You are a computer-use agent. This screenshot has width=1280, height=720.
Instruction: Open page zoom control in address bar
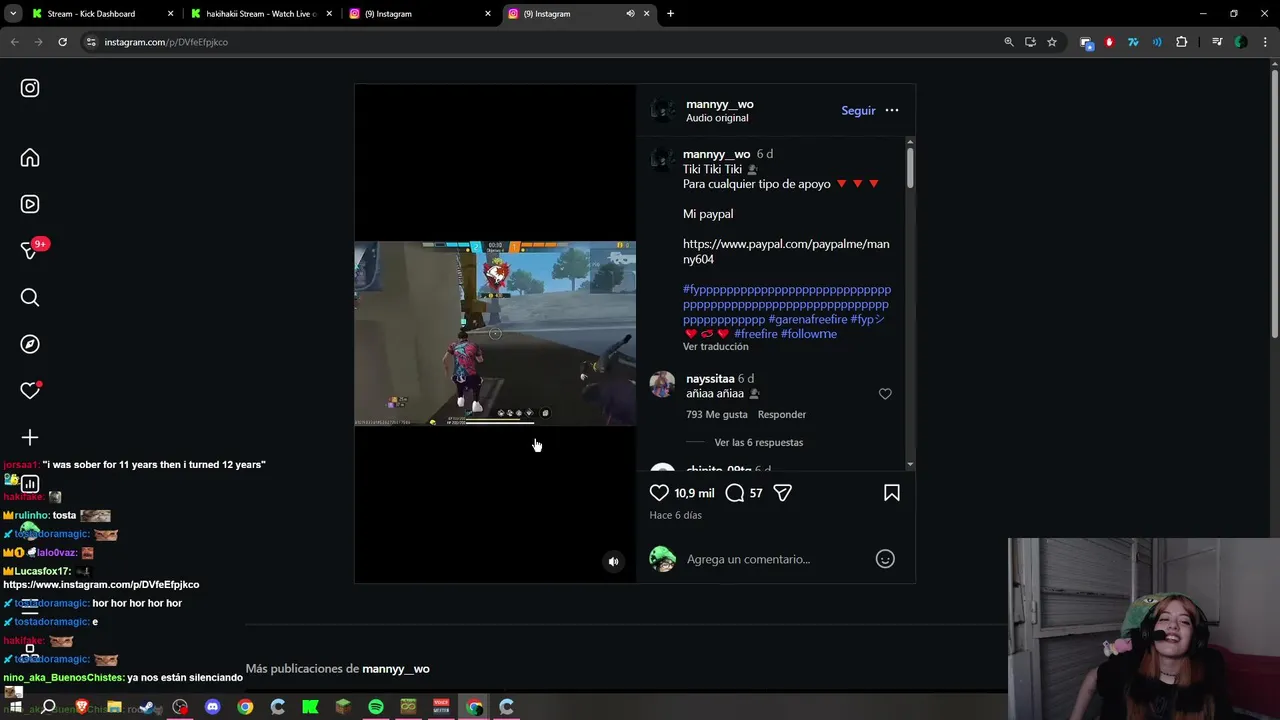1008,42
